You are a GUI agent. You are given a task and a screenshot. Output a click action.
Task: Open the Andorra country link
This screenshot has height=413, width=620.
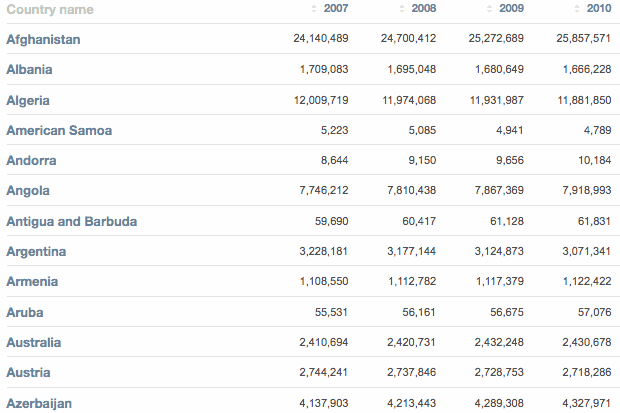point(31,161)
